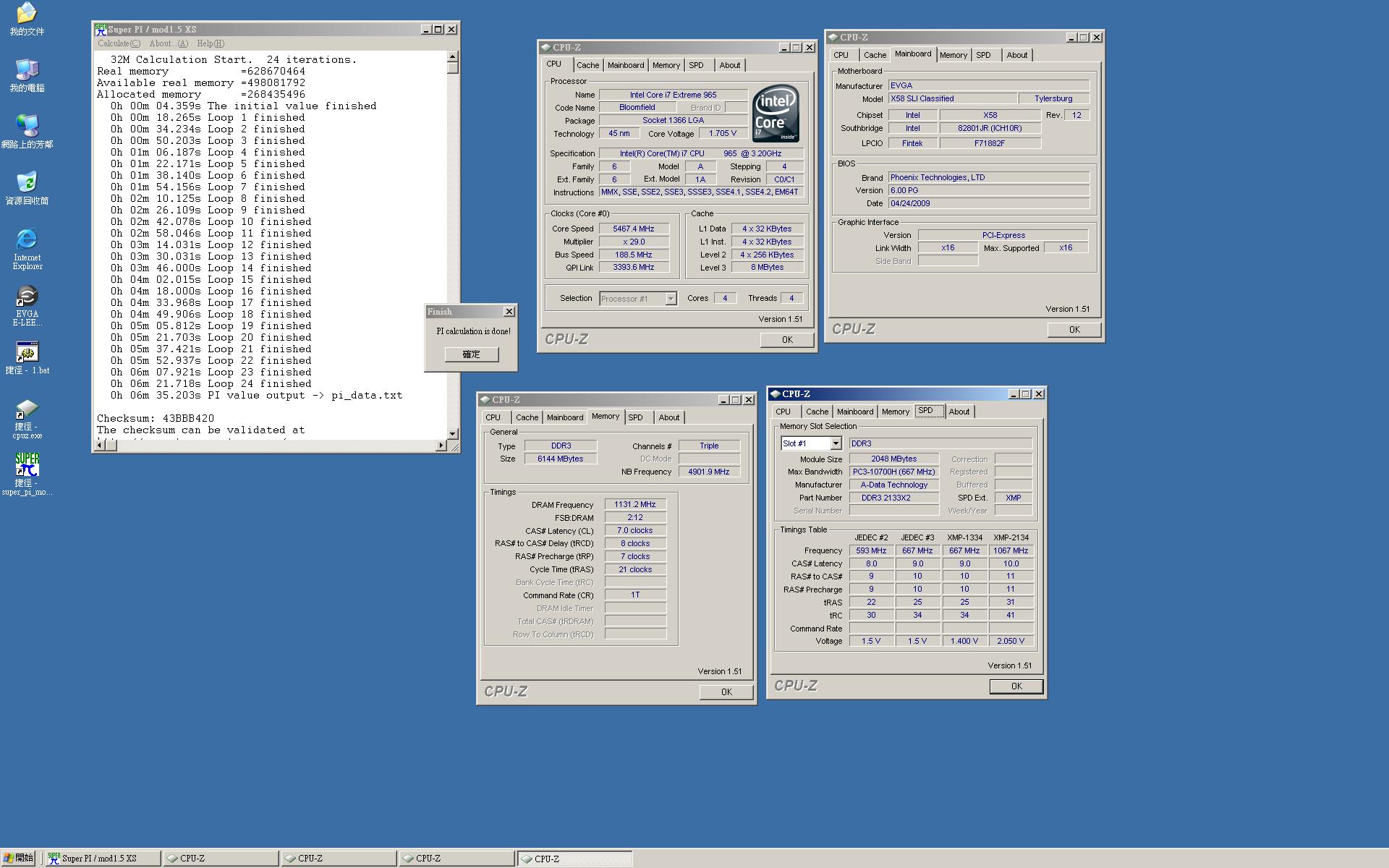Screen dimensions: 1389x868
Task: Switch to Super PI taskbar button
Action: point(103,859)
